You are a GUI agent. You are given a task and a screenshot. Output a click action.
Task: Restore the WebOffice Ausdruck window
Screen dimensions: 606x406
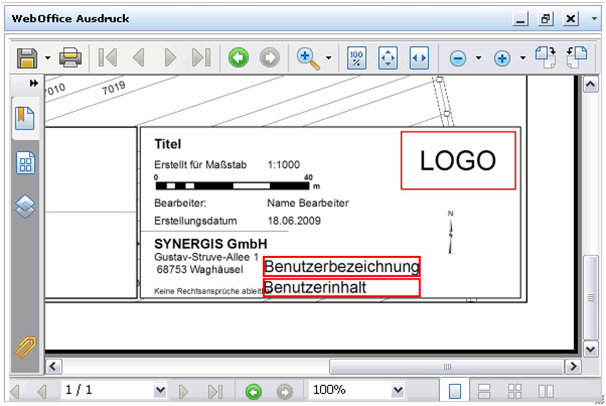click(x=546, y=19)
